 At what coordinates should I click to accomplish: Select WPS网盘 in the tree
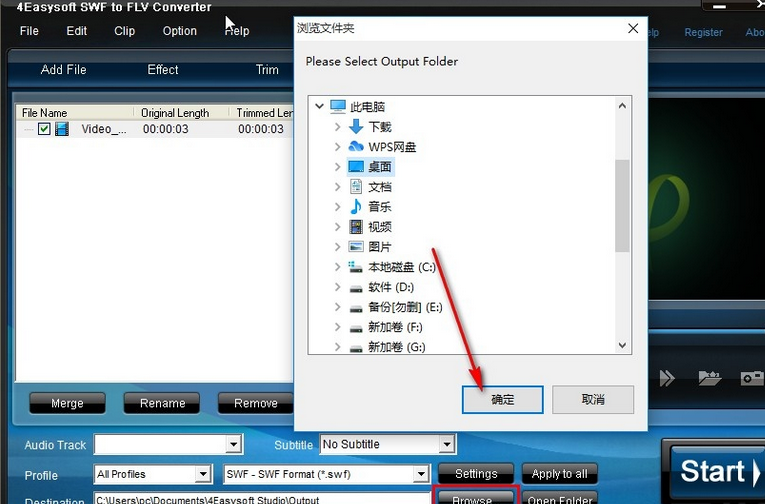point(392,147)
